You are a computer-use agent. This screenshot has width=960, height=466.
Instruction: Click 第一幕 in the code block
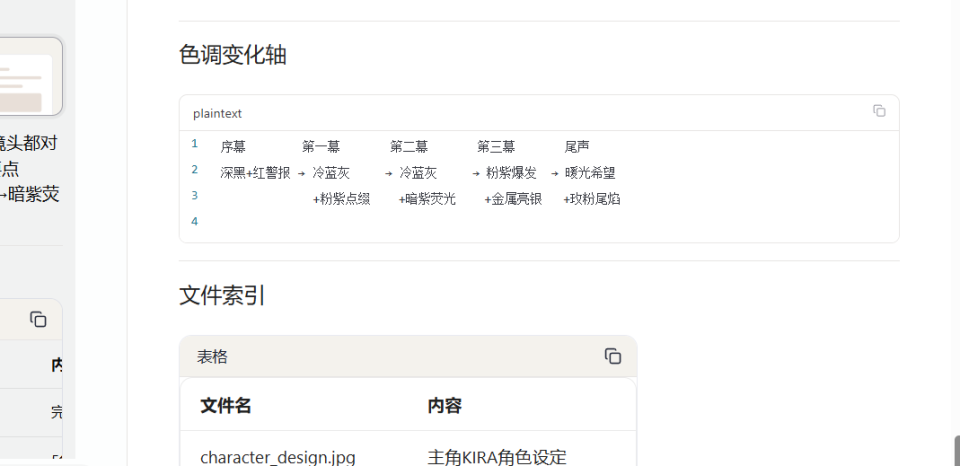pos(321,147)
